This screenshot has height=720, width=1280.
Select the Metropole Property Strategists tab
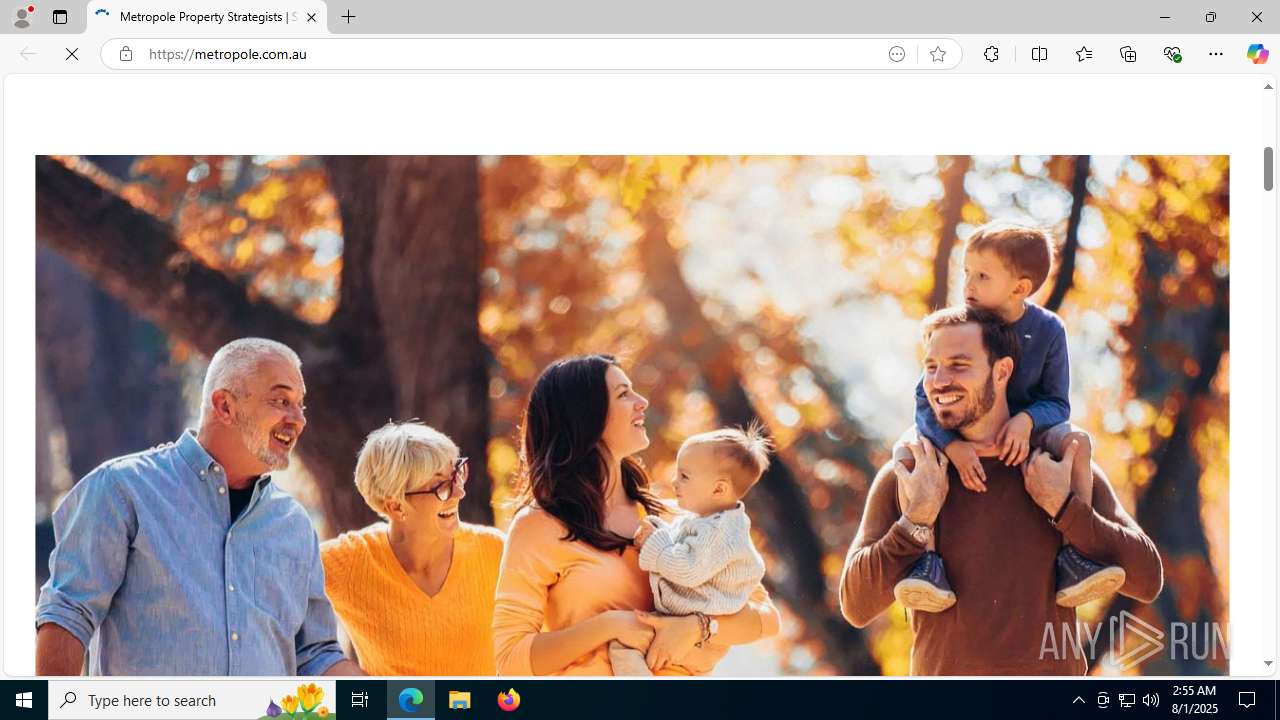click(x=207, y=17)
